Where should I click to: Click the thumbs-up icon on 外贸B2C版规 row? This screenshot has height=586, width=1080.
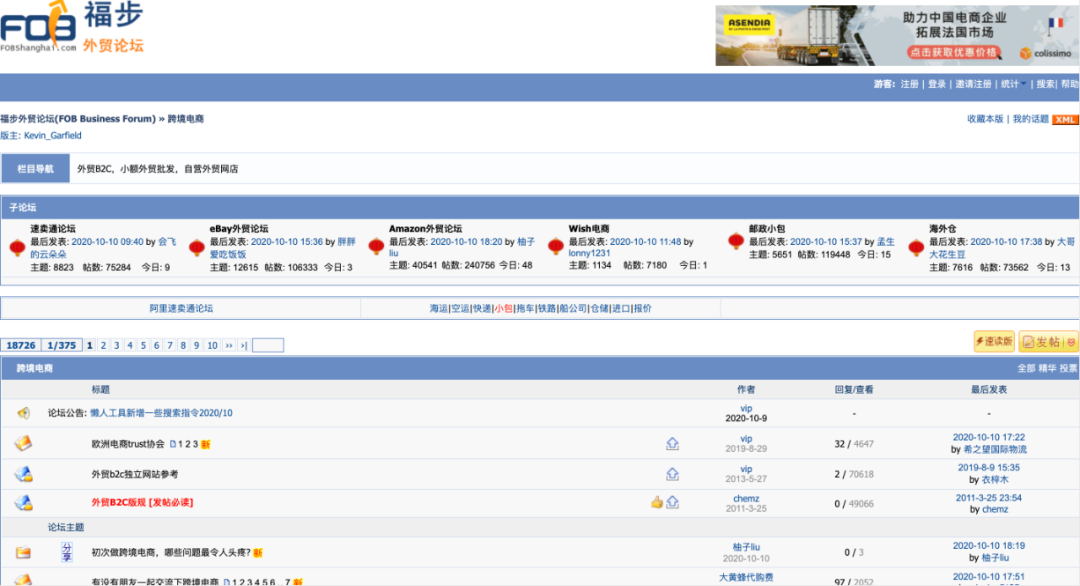coord(657,502)
